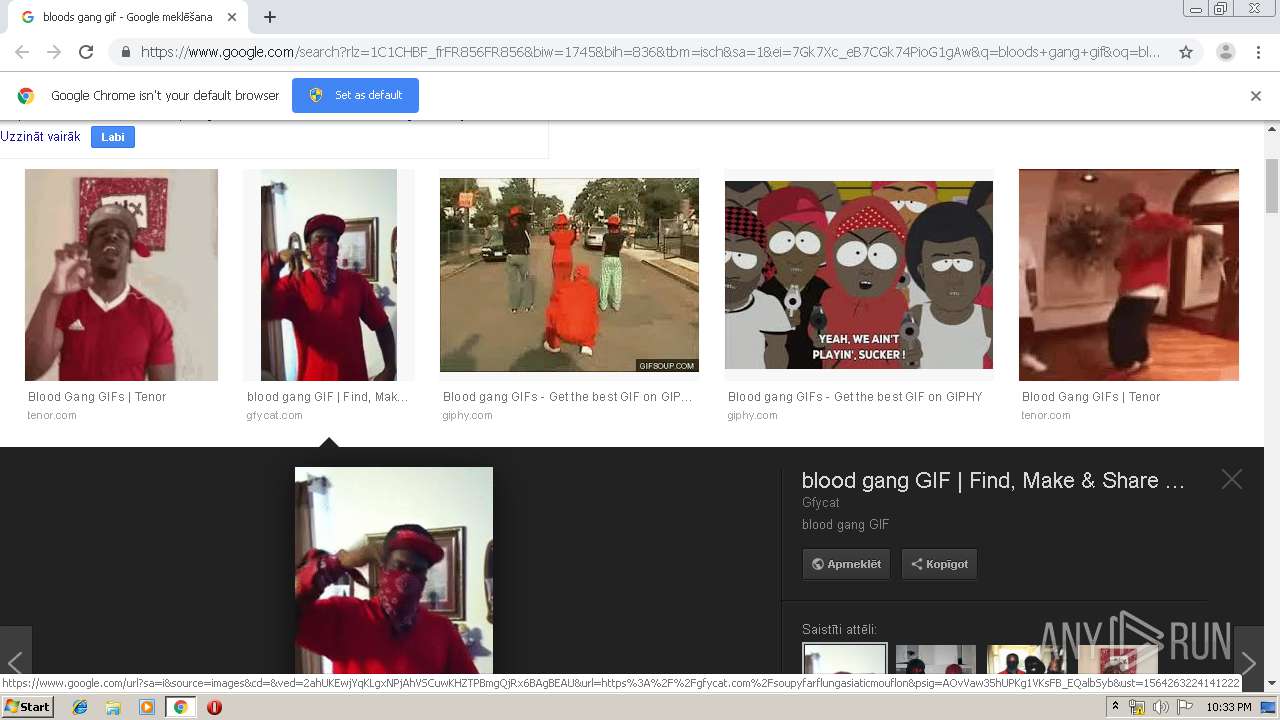The width and height of the screenshot is (1280, 720).
Task: Open the Gfycat red bandana man thumbnail
Action: pos(329,275)
